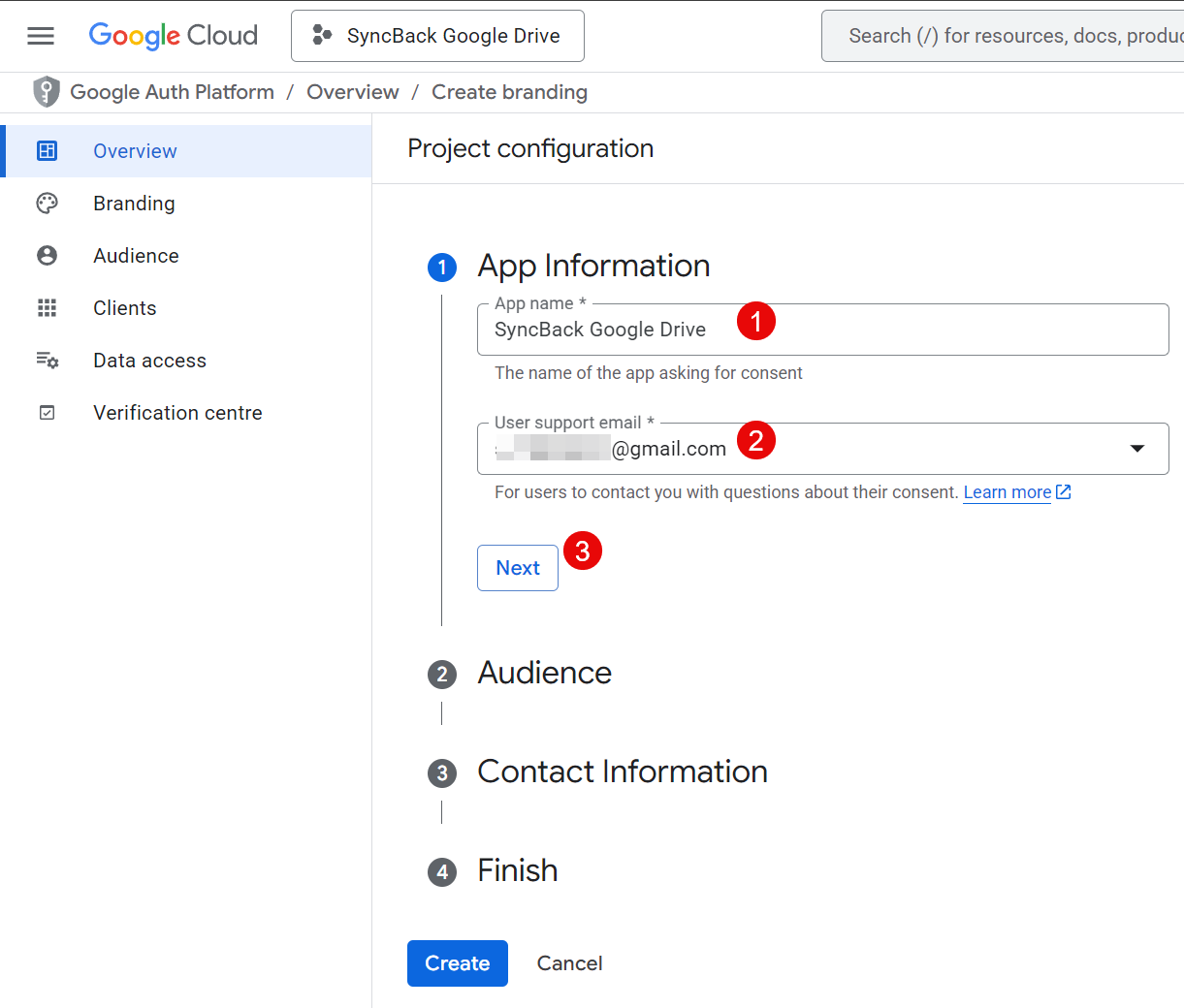Open the Learn more link
This screenshot has width=1184, height=1008.
pos(1007,492)
